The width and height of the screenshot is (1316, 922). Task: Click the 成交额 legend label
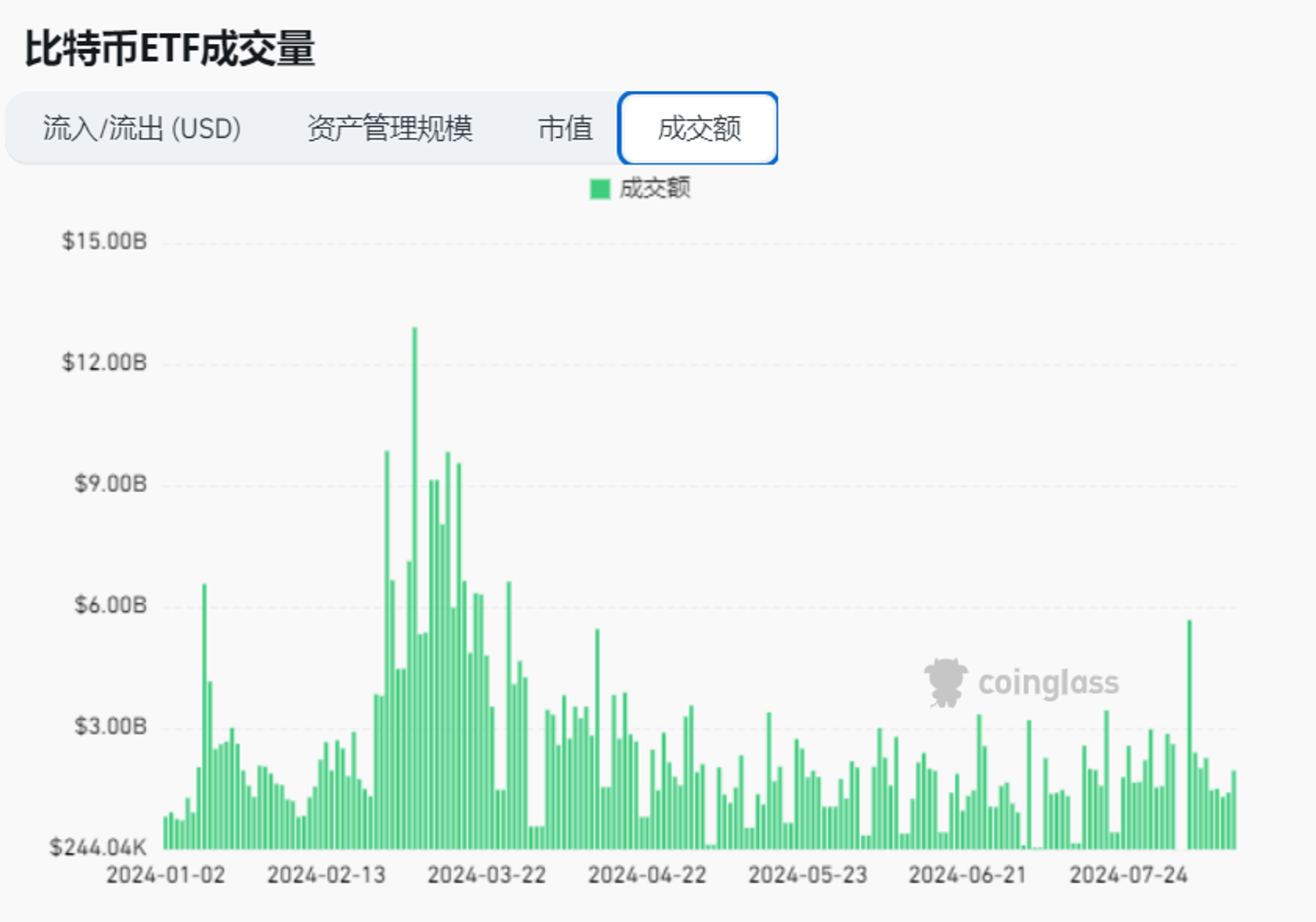[655, 189]
